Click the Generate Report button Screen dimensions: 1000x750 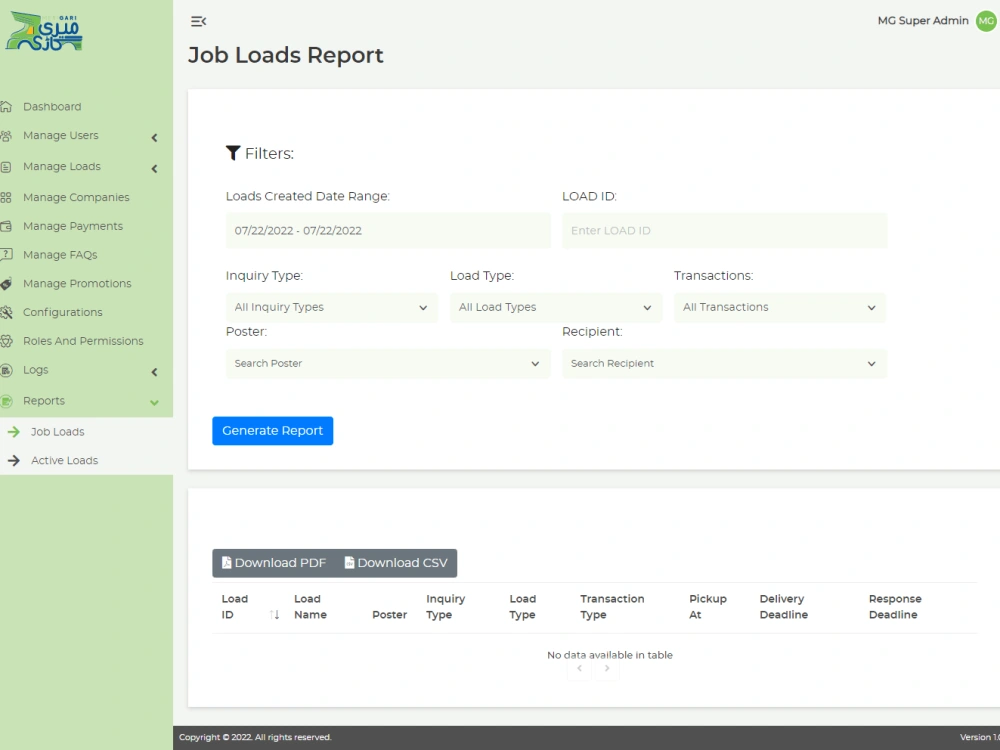272,431
